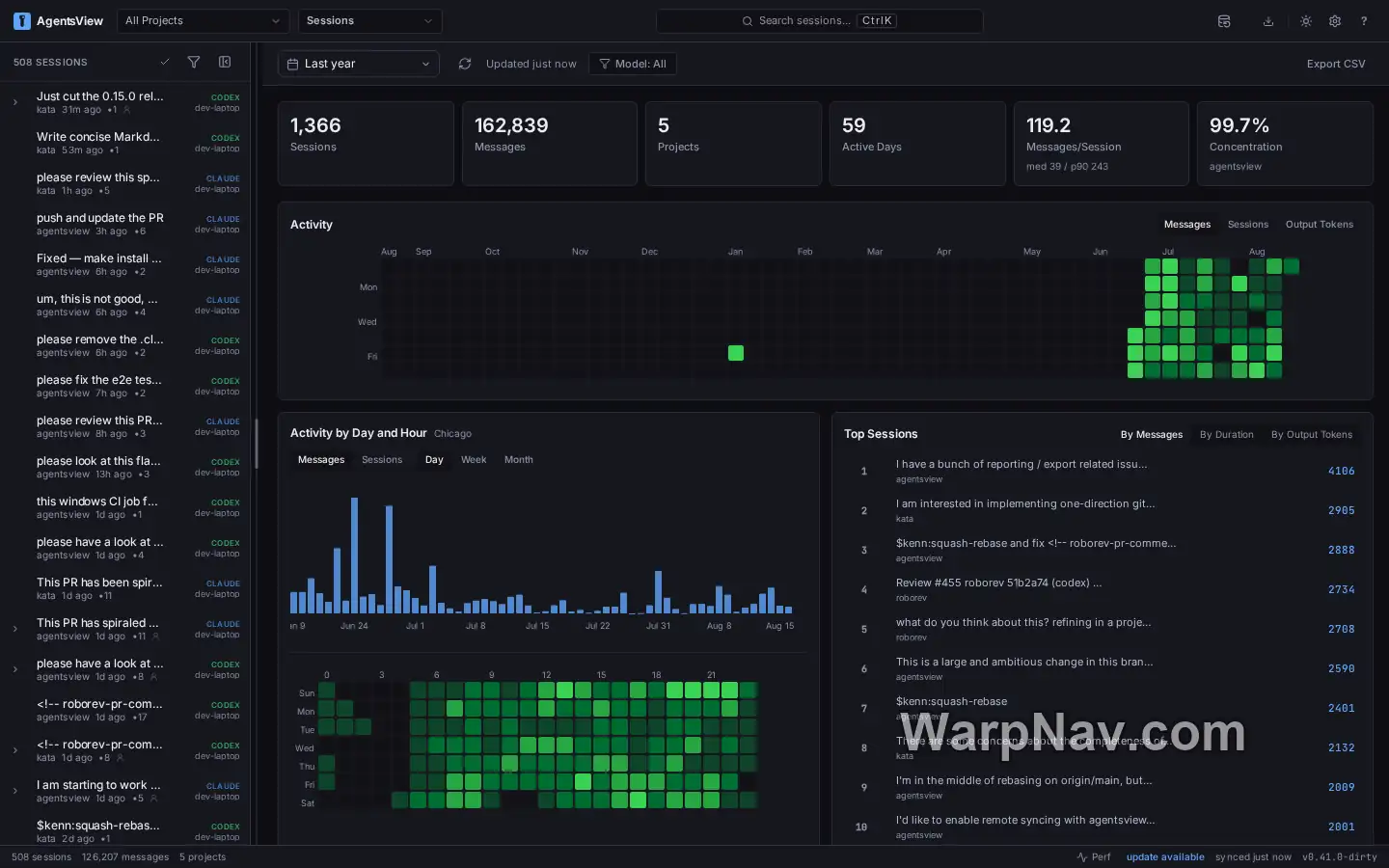Click the 162,839 Messages stat card
This screenshot has width=1389, height=868.
[550, 144]
